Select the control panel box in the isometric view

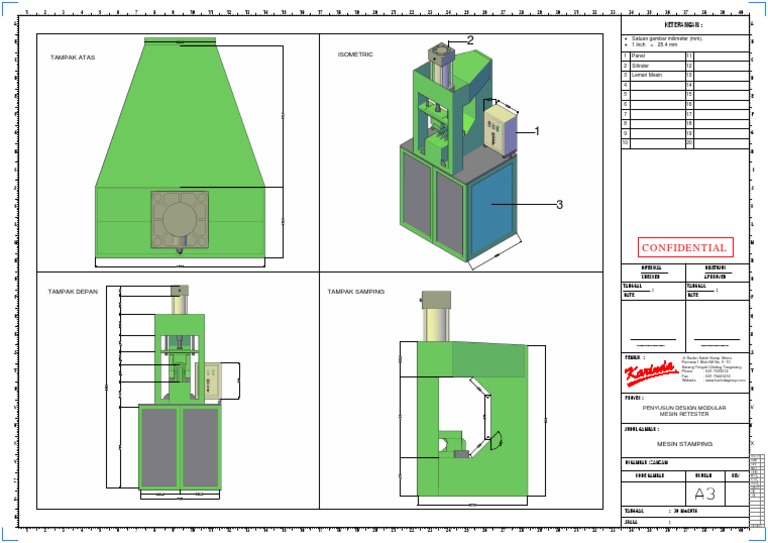pos(501,128)
